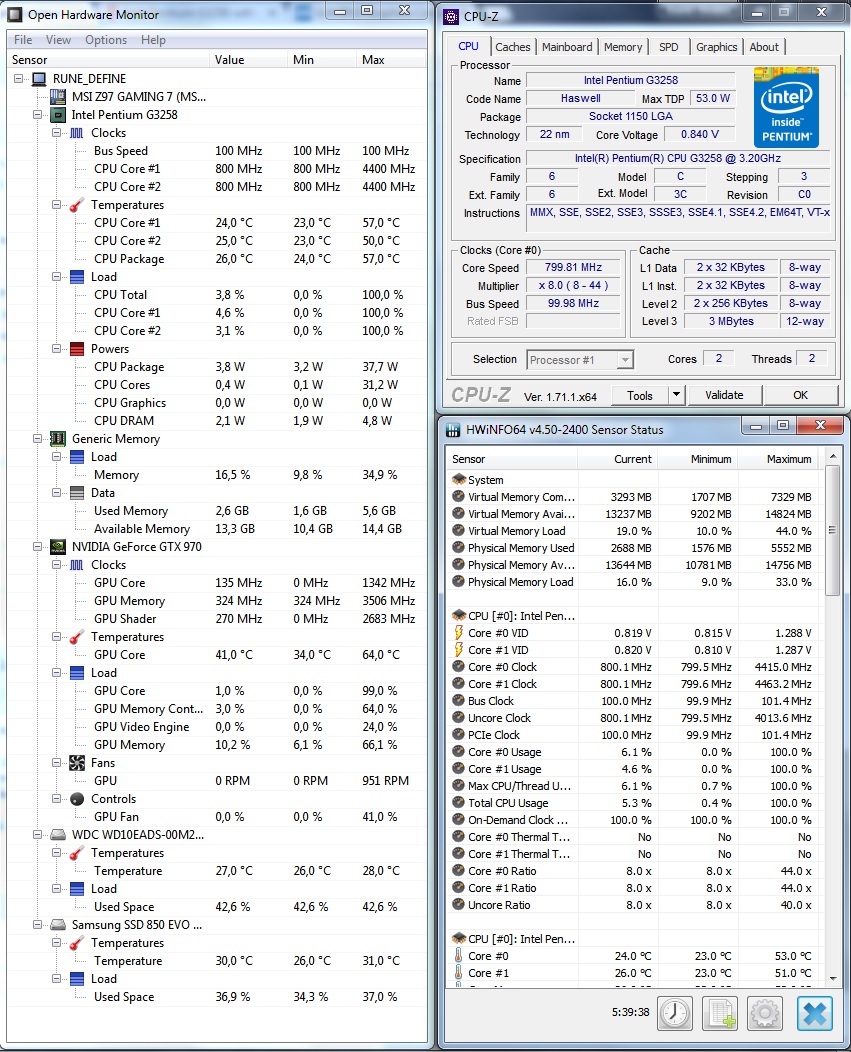Click the HWiNFO log file icon
851x1052 pixels.
[720, 1012]
